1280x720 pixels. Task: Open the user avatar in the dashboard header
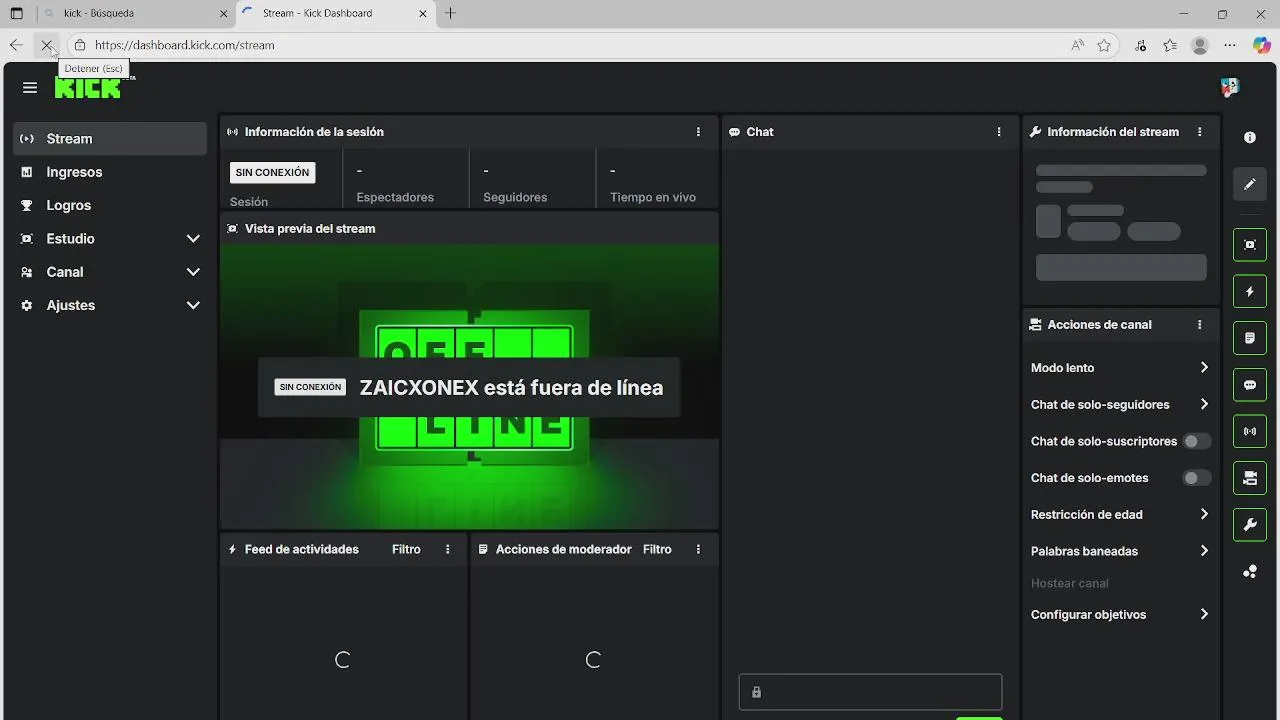point(1230,88)
